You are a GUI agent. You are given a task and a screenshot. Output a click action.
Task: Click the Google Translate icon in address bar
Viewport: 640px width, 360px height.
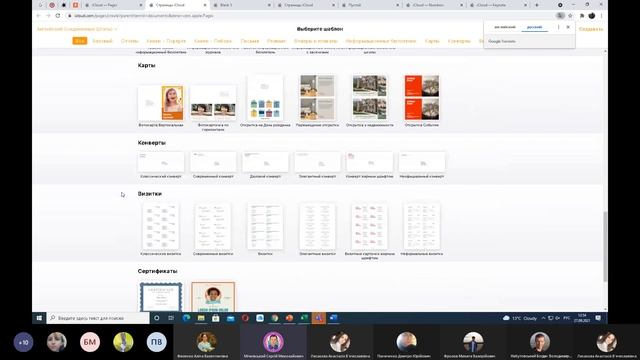(x=560, y=16)
